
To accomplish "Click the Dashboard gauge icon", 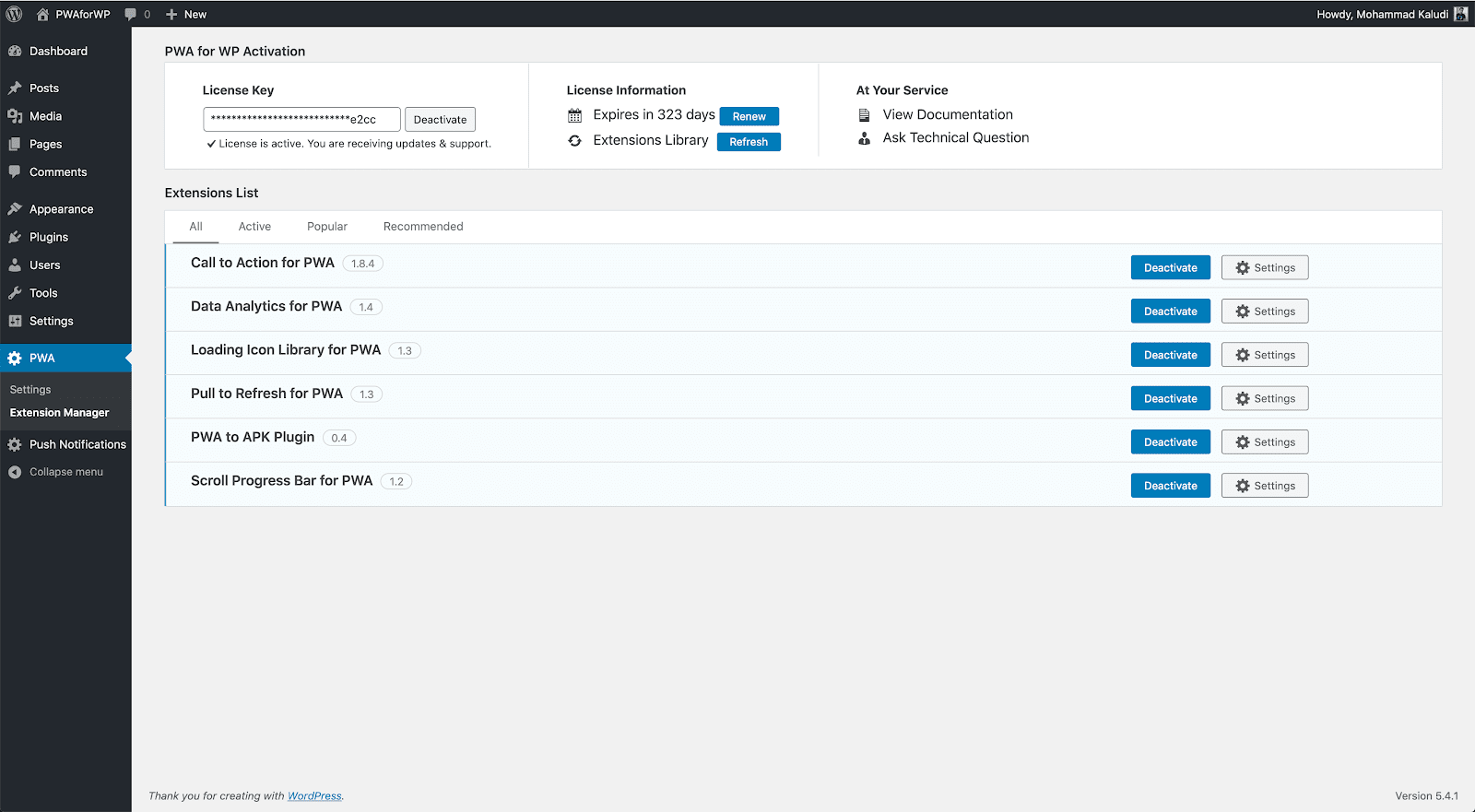I will tap(15, 52).
